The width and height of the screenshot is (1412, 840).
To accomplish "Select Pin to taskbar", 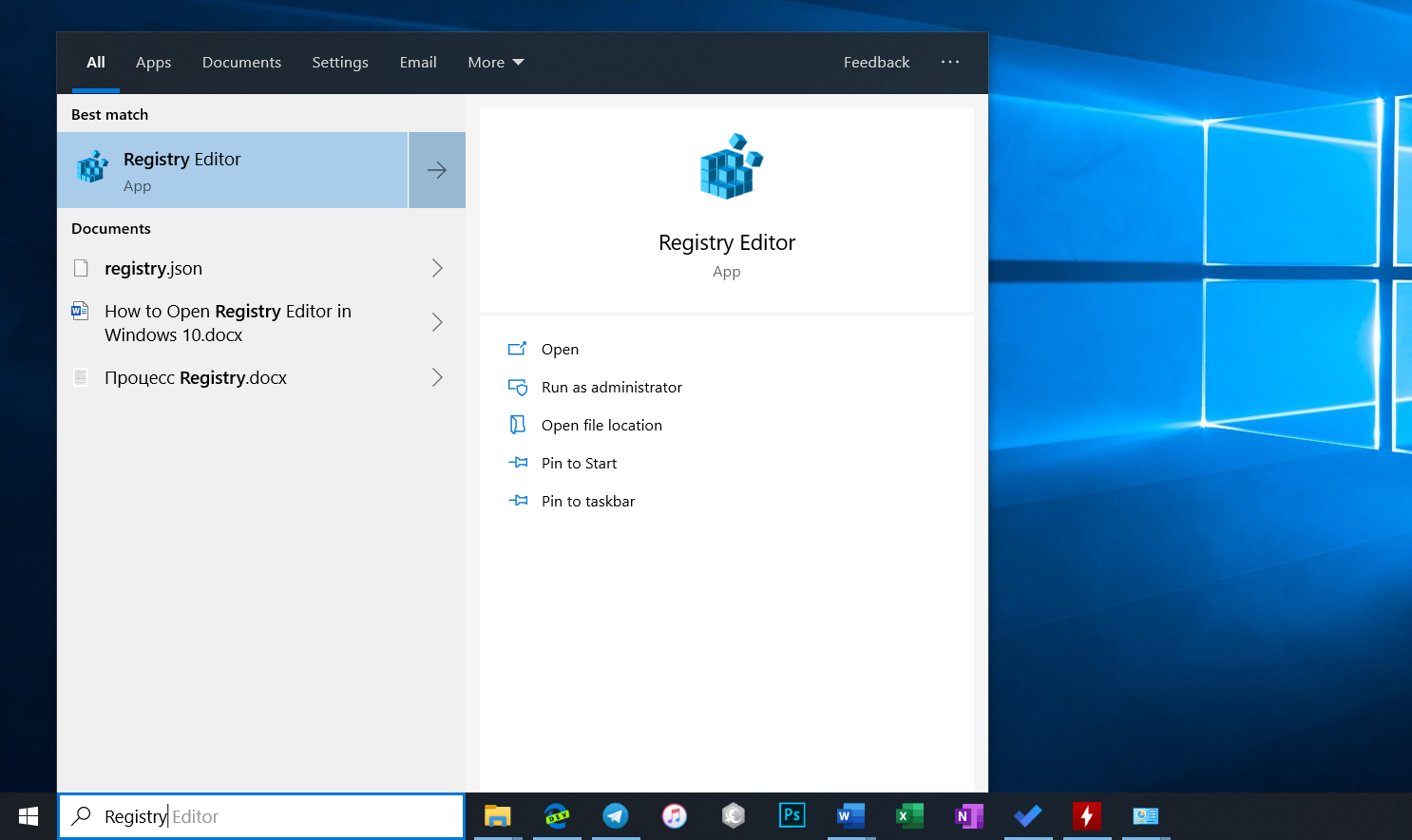I will coord(588,501).
